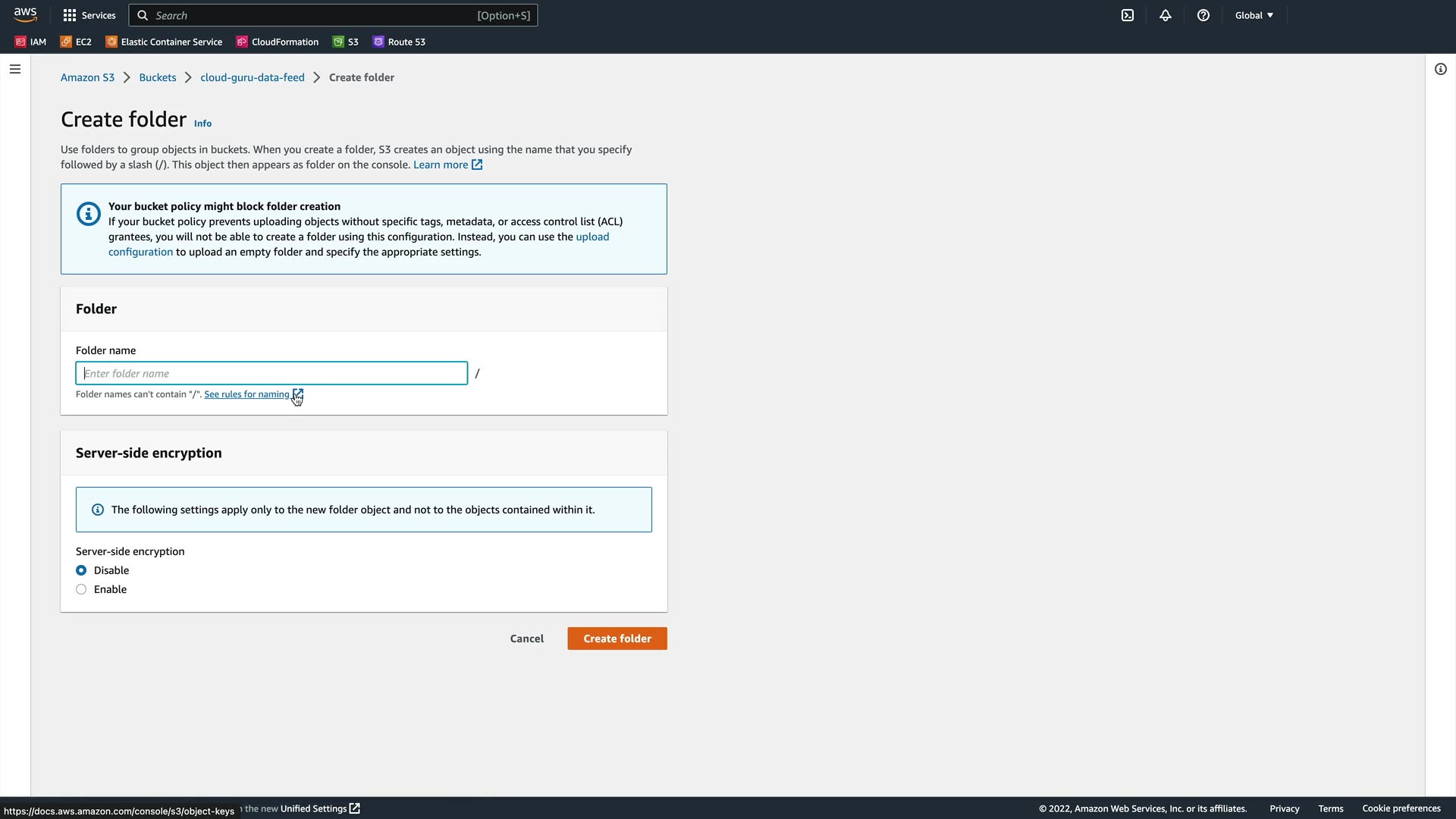Open the IAM shortcut in favorites bar
Image resolution: width=1456 pixels, height=819 pixels.
(x=31, y=42)
